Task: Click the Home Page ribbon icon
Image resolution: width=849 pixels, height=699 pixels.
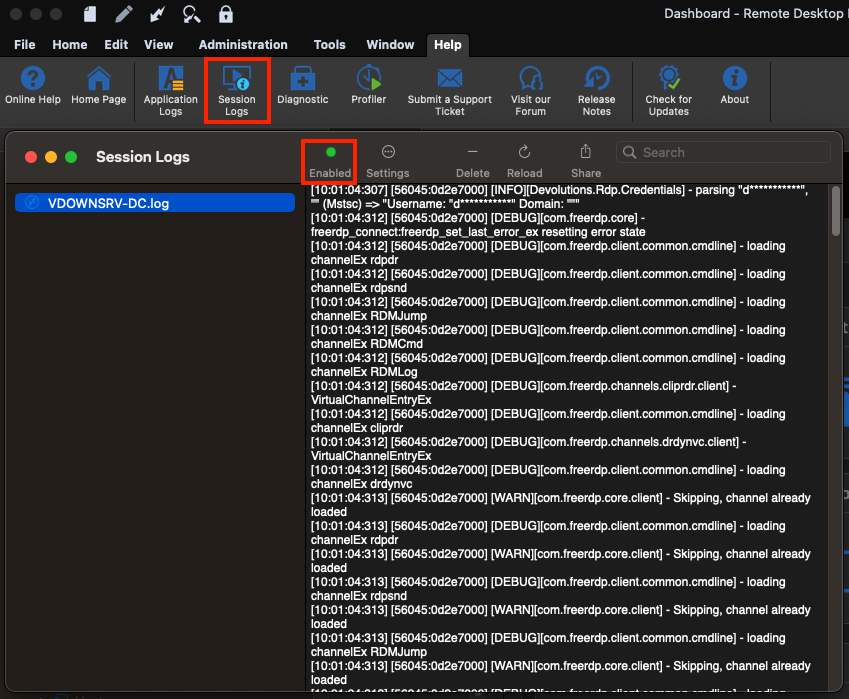Action: pos(99,86)
